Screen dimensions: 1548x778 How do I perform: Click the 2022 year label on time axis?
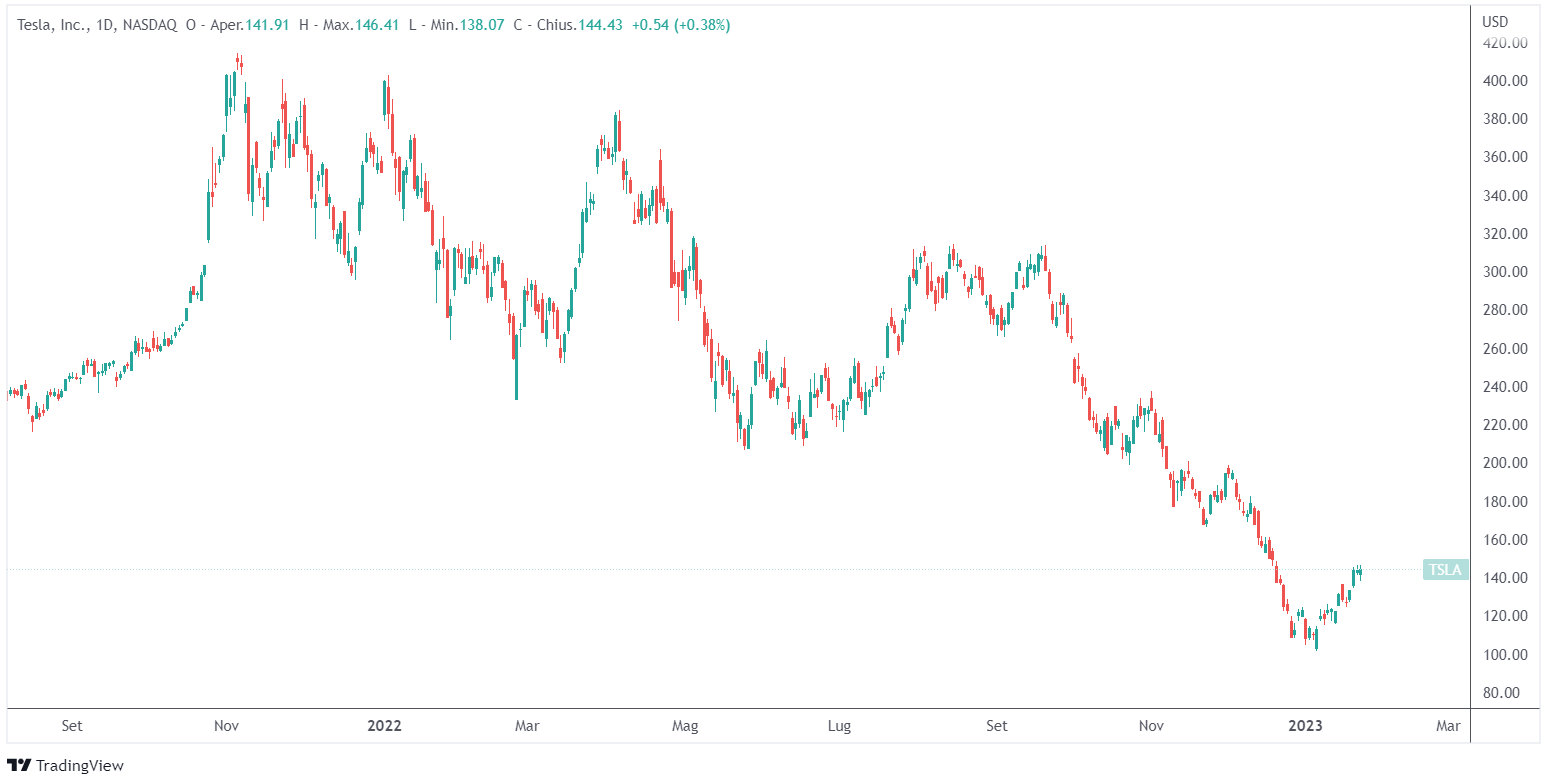point(384,725)
